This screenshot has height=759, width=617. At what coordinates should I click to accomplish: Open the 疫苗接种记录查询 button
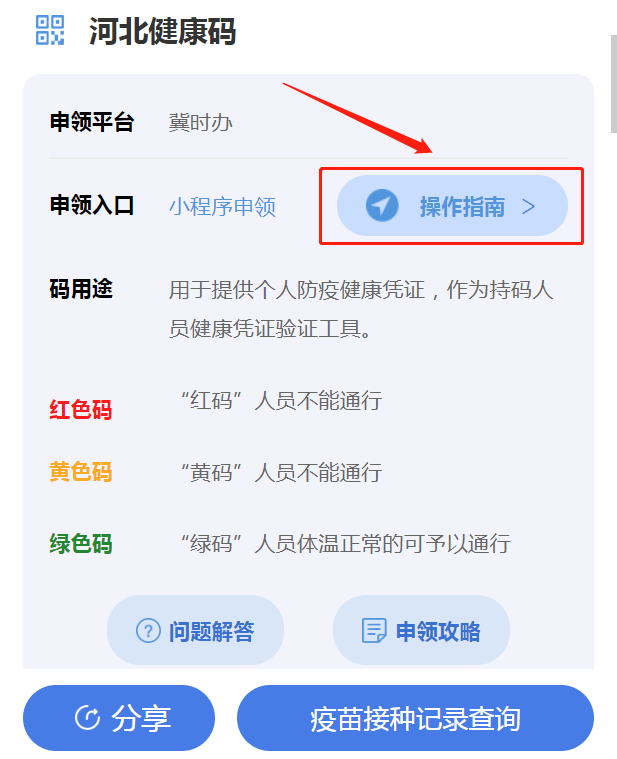click(x=415, y=718)
